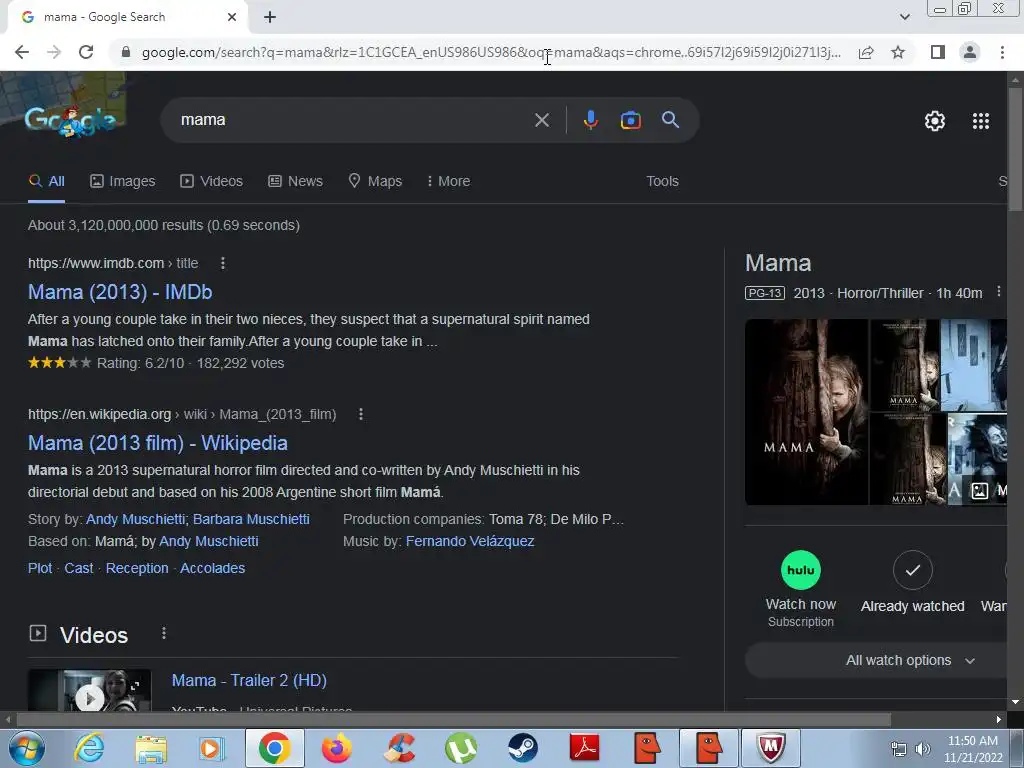Click the Hulu Watch now icon
The width and height of the screenshot is (1024, 768).
tap(801, 570)
